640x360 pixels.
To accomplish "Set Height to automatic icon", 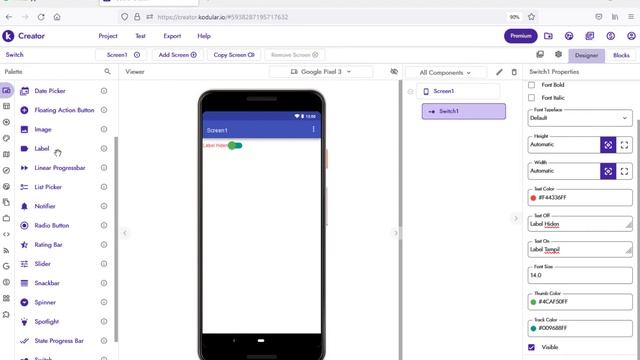I will pyautogui.click(x=608, y=145).
